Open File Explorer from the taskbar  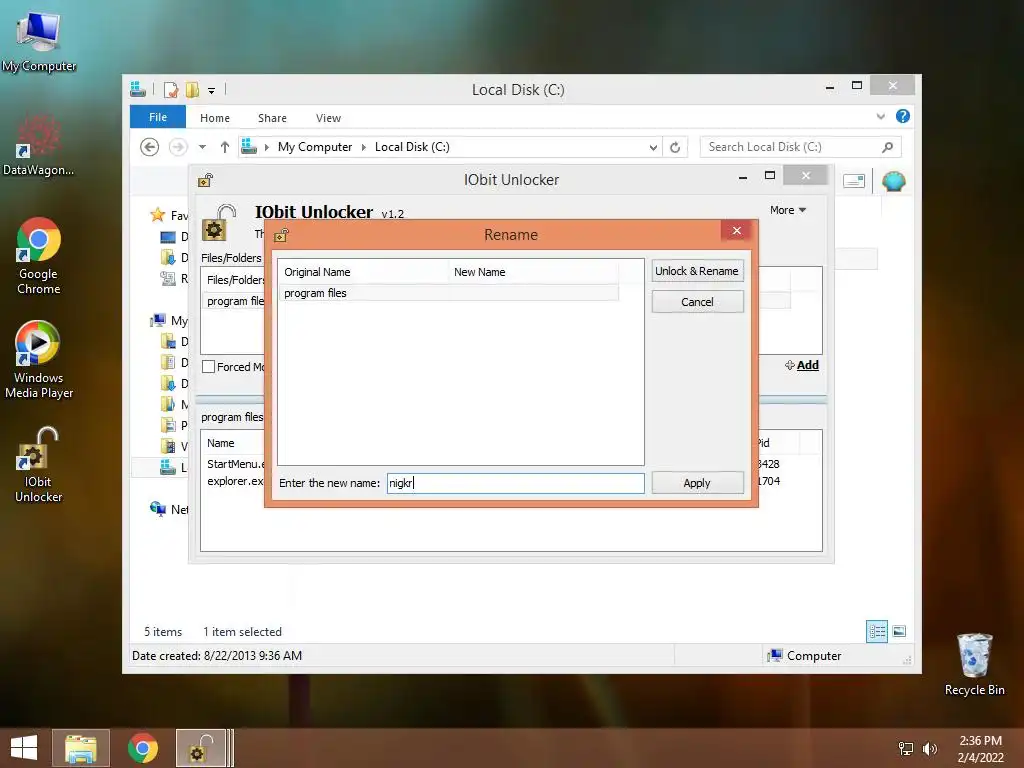tap(81, 748)
